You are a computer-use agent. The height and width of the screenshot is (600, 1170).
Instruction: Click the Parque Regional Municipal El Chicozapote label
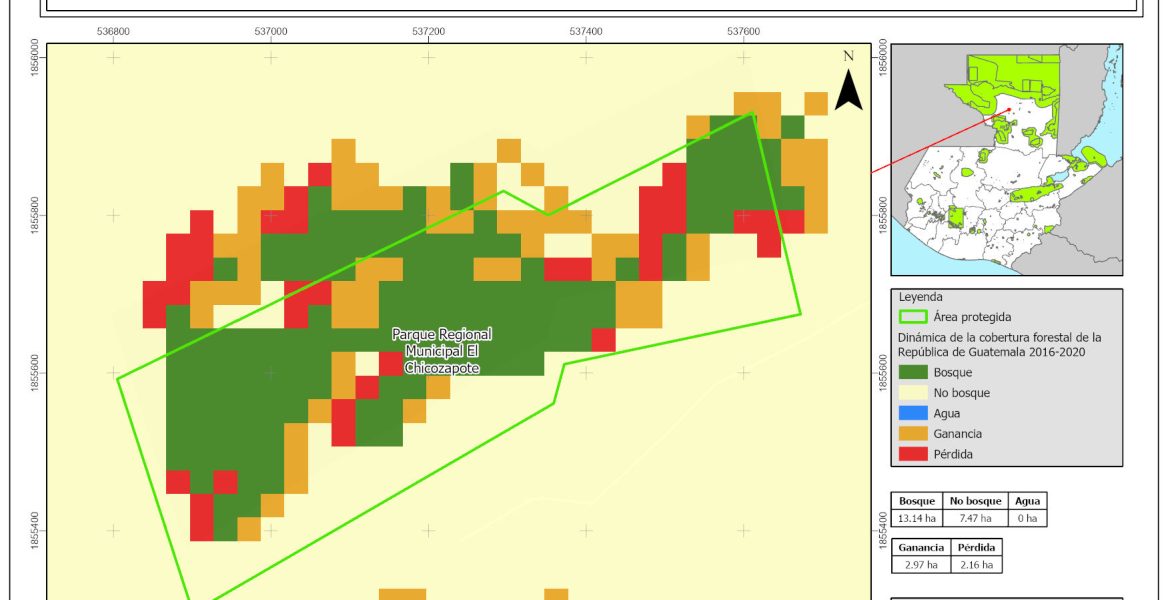(x=441, y=351)
